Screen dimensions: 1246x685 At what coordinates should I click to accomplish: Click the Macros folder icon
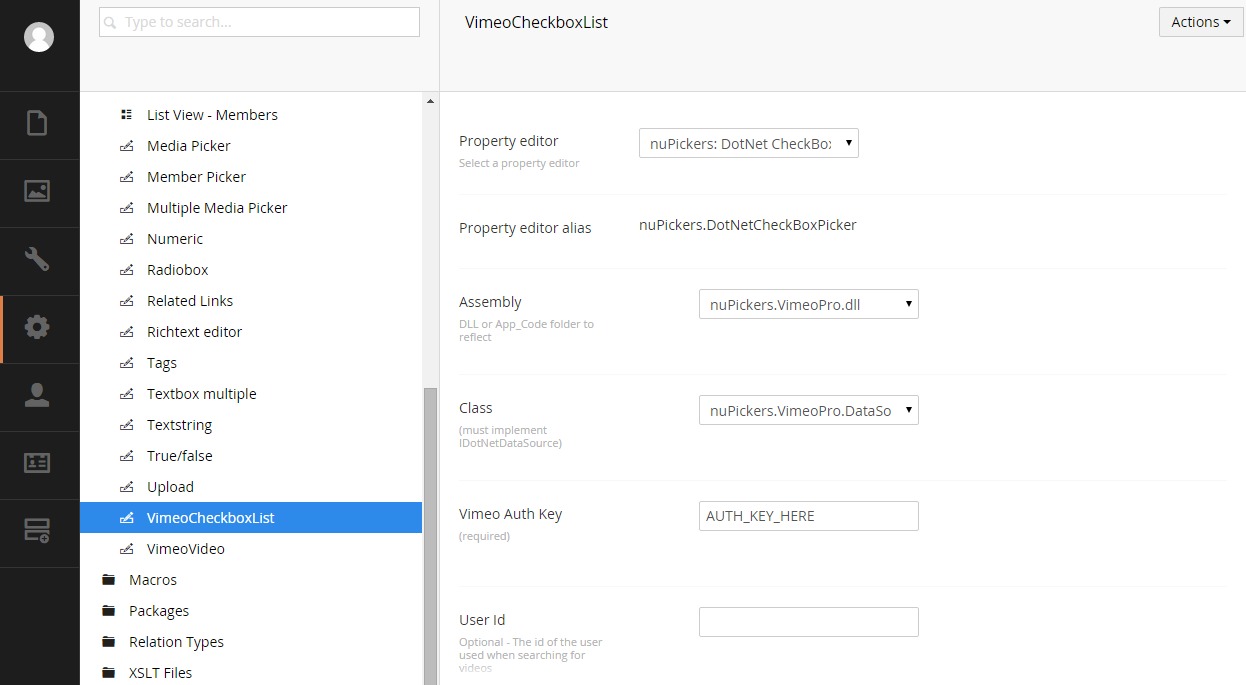point(108,580)
